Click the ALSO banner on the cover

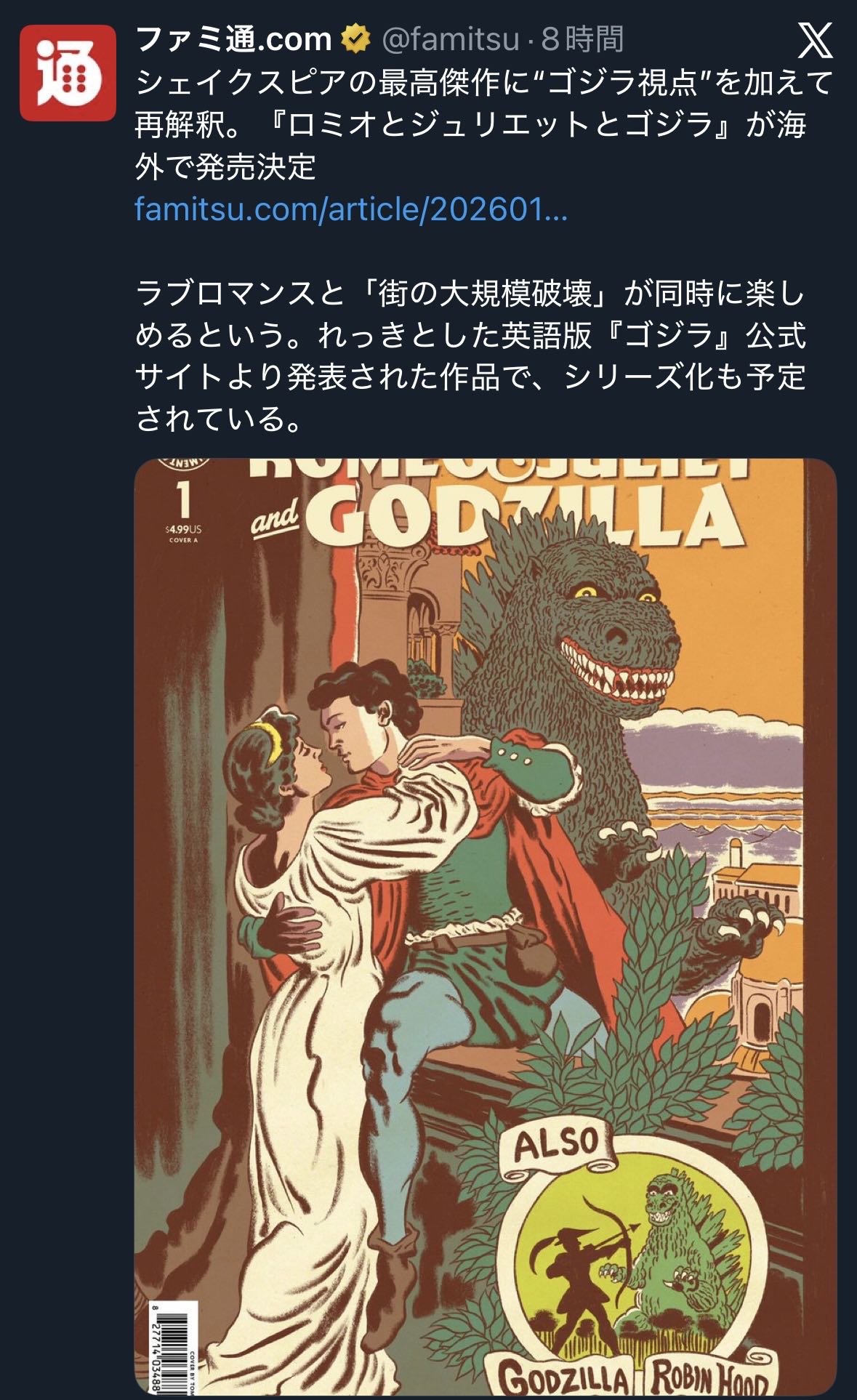557,1151
